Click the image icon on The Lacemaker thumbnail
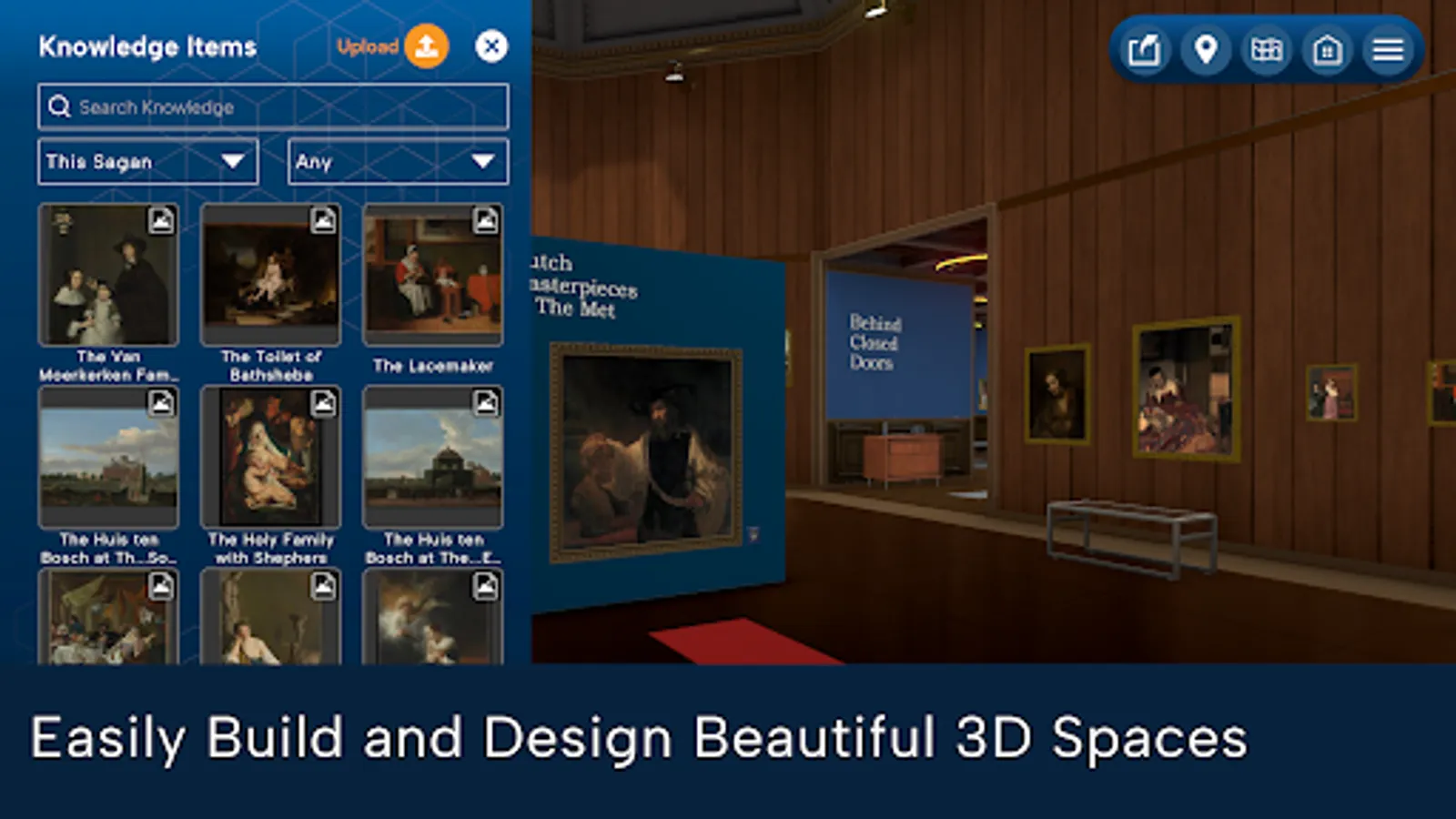Viewport: 1456px width, 819px height. pos(485,220)
